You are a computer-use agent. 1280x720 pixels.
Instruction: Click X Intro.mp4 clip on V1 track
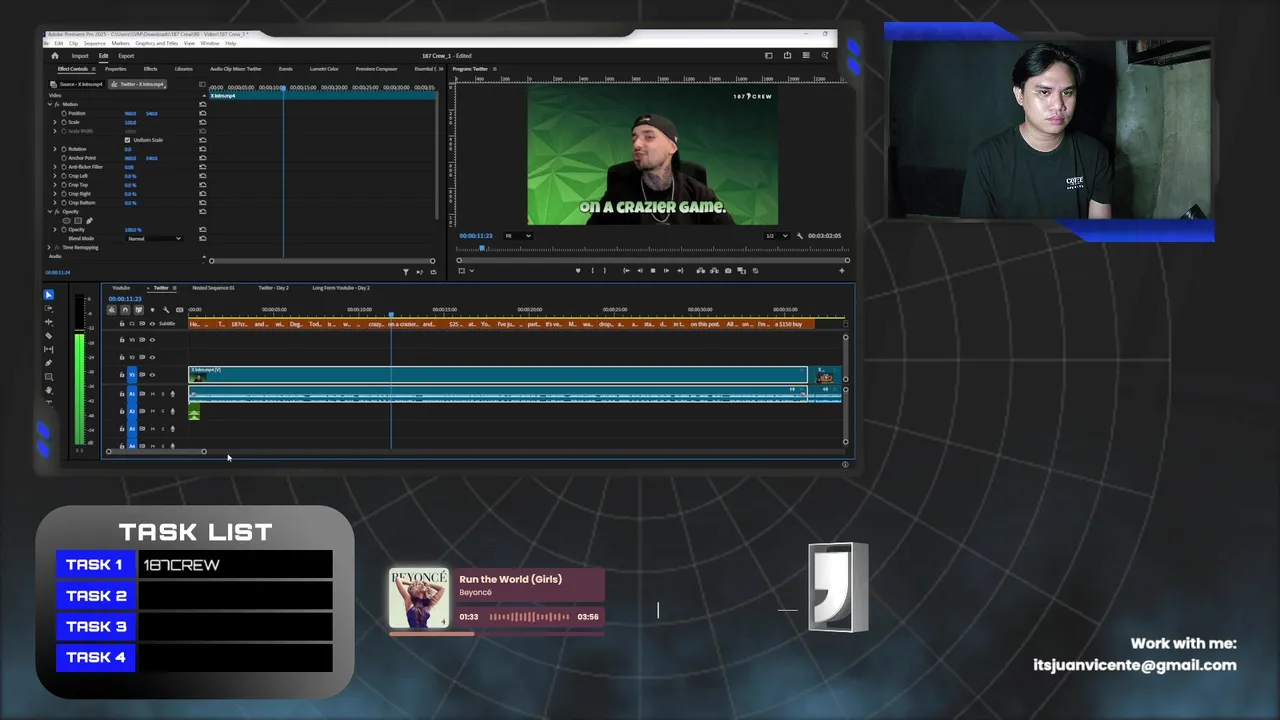click(x=498, y=375)
